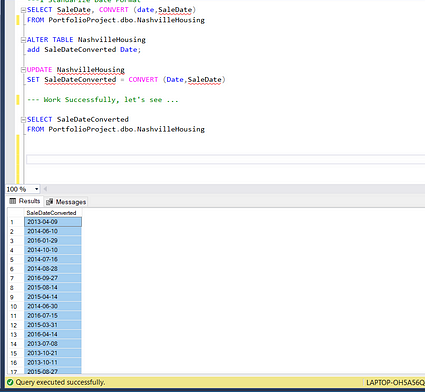
Task: Click 'add SaleDateConverted Date;' line in editor
Action: point(84,50)
